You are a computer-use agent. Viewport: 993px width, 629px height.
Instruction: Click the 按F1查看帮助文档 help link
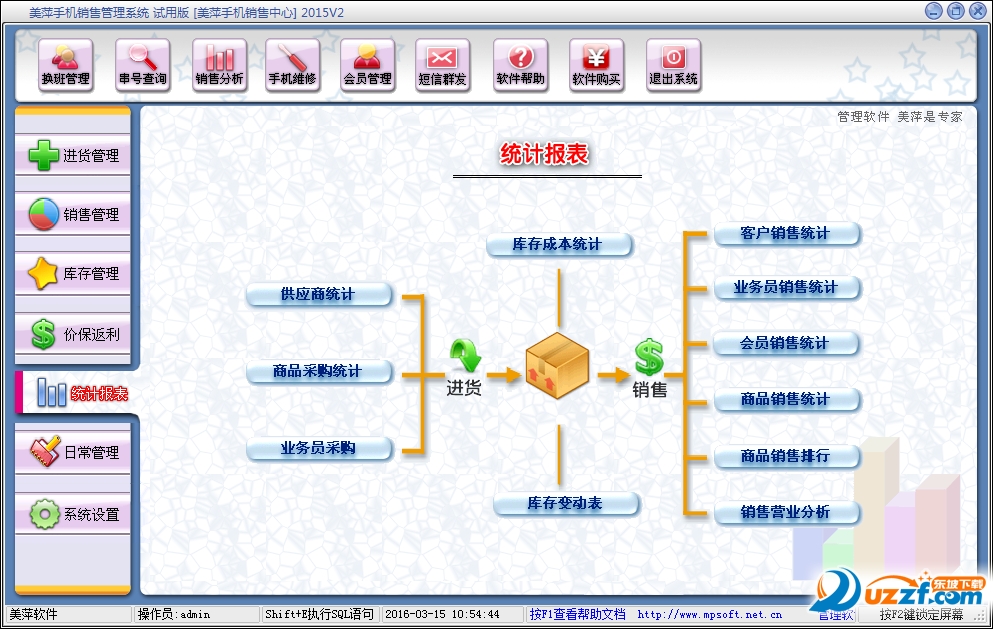click(578, 614)
